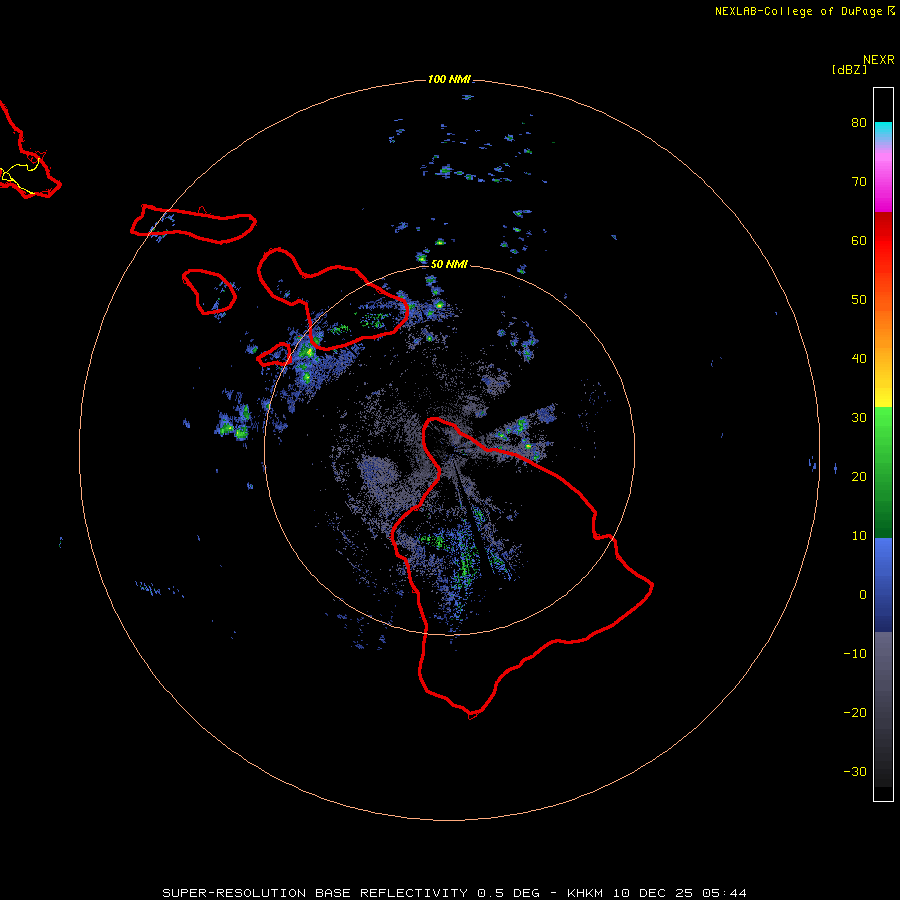Click the 70 value on the dBZ scale
900x900 pixels.
point(859,181)
